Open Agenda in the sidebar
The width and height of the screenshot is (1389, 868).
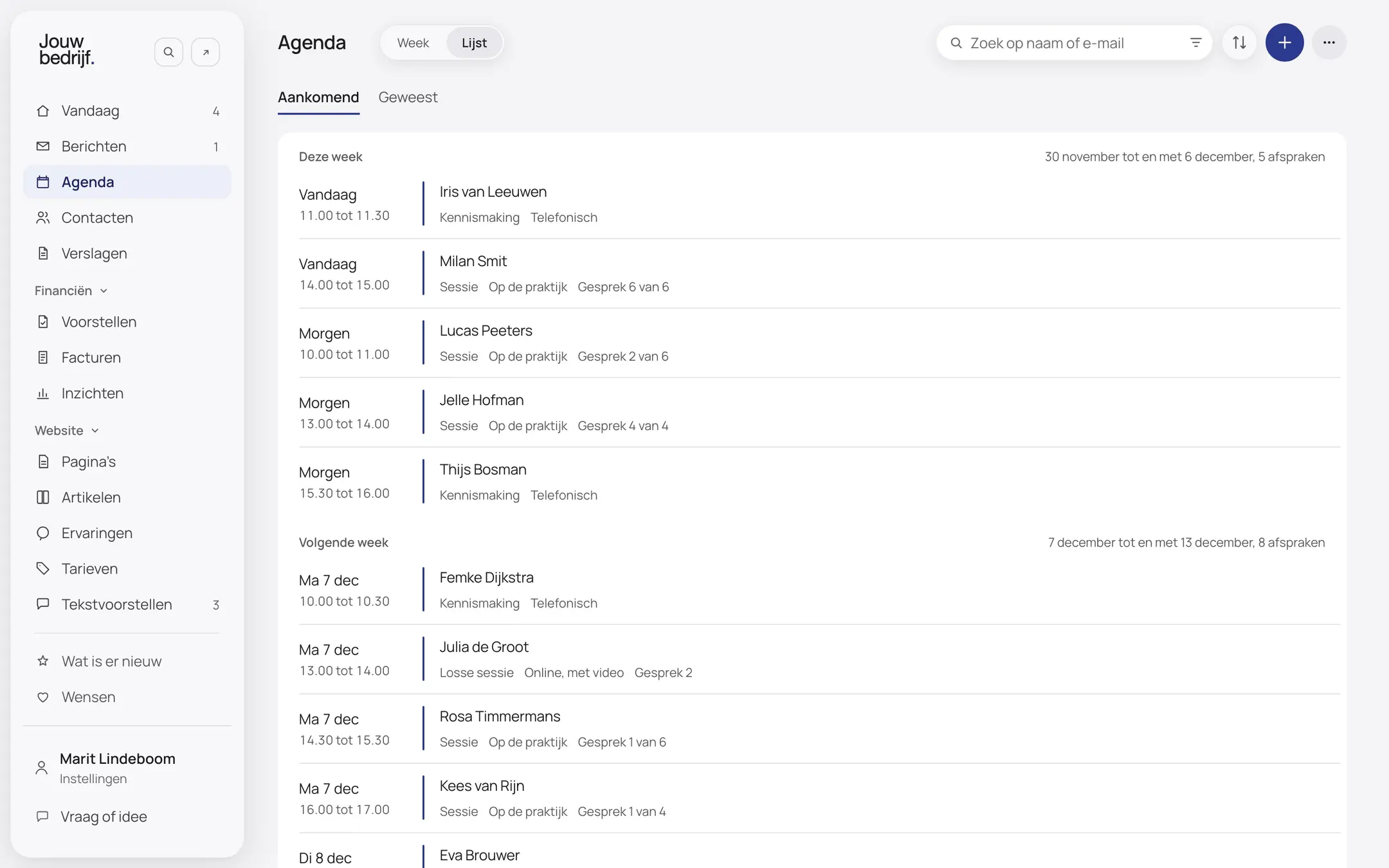[x=127, y=182]
